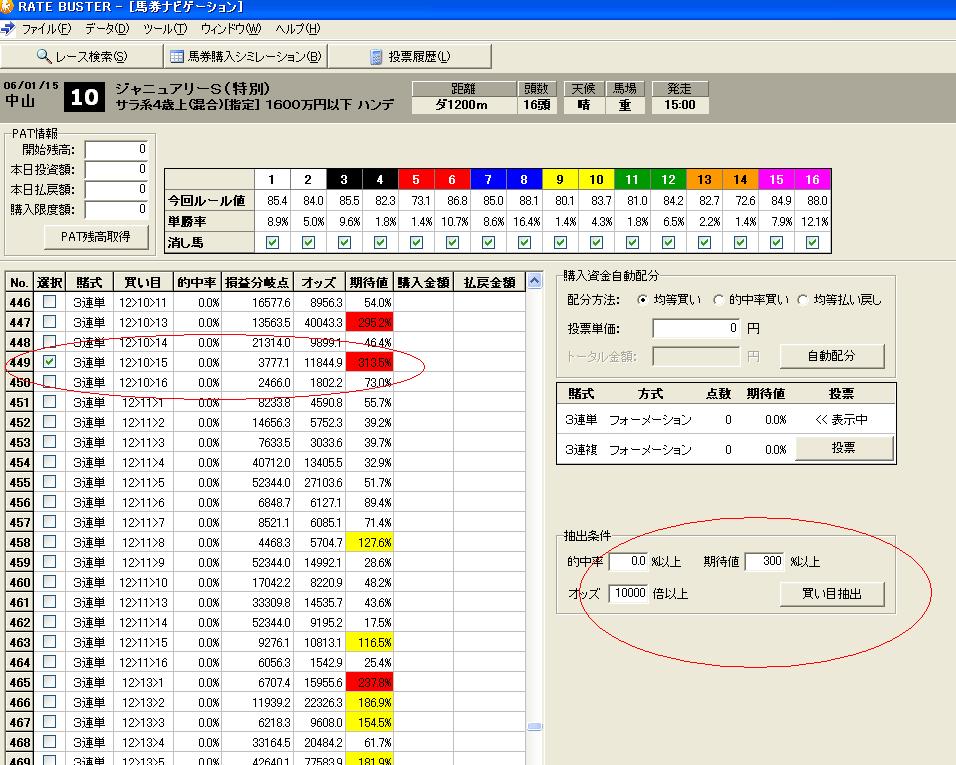Viewport: 956px width, 765px height.
Task: Click the red 295.2% expected value cell
Action: click(x=369, y=322)
